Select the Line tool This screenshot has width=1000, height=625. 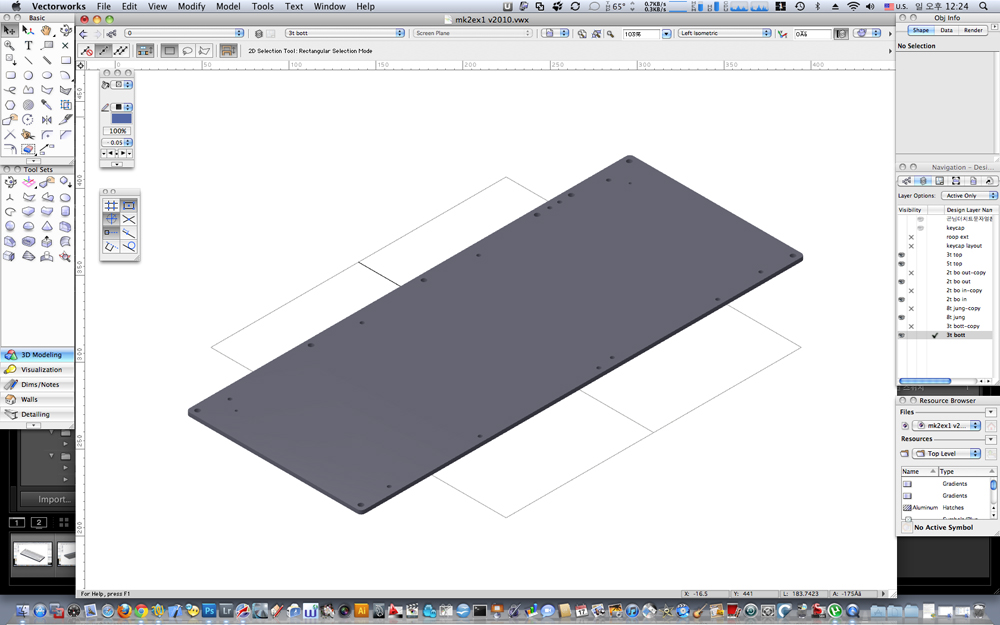(28, 61)
